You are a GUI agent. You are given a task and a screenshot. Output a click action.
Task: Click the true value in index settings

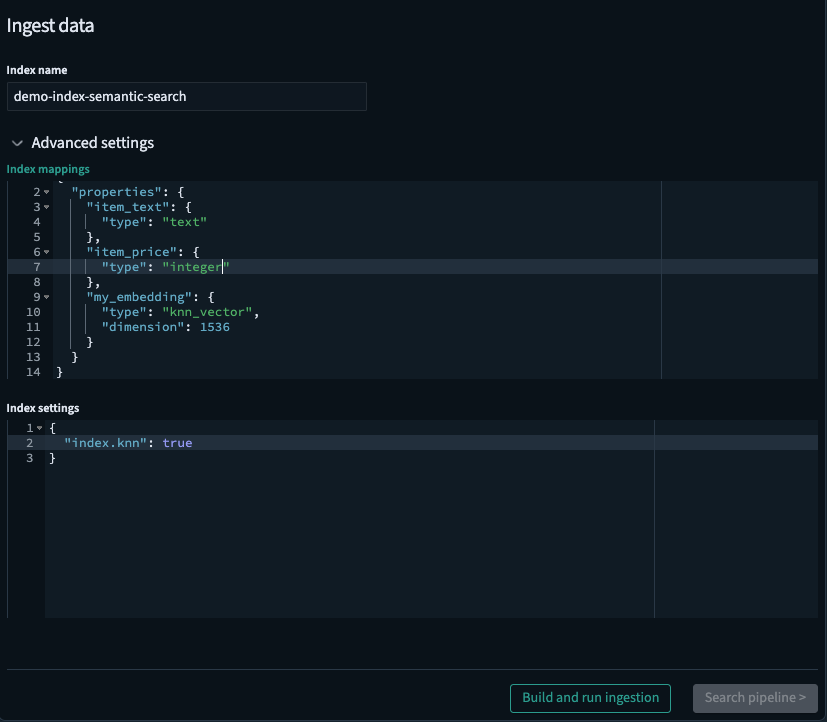coord(177,443)
